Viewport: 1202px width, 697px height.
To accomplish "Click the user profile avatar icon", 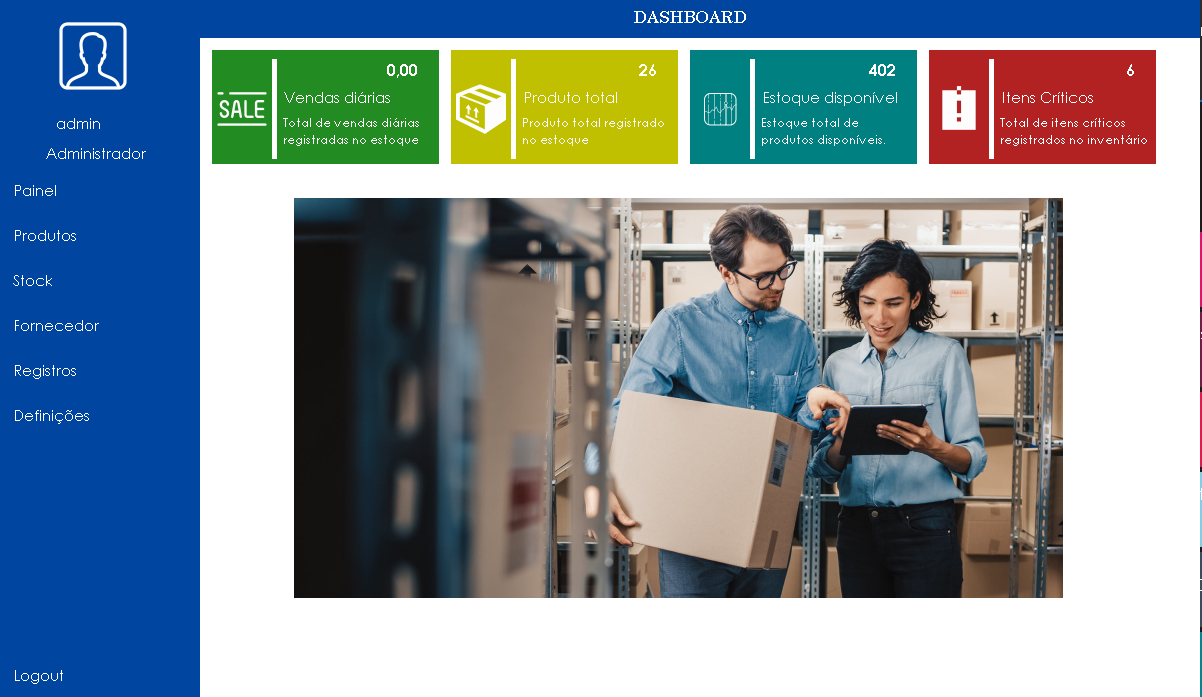I will (93, 56).
